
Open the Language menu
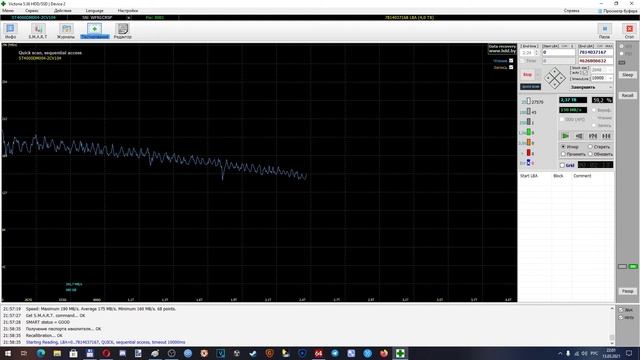(x=95, y=11)
